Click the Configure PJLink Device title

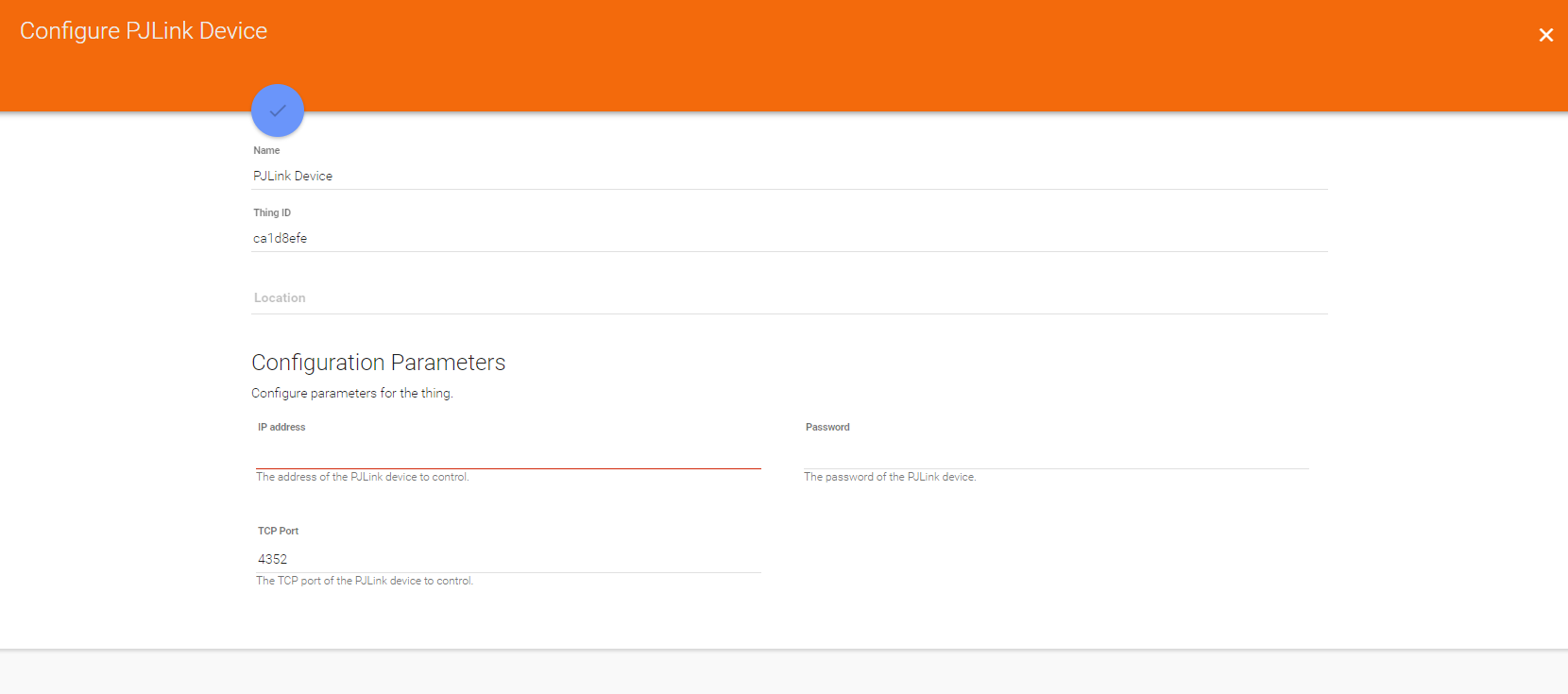click(x=144, y=31)
